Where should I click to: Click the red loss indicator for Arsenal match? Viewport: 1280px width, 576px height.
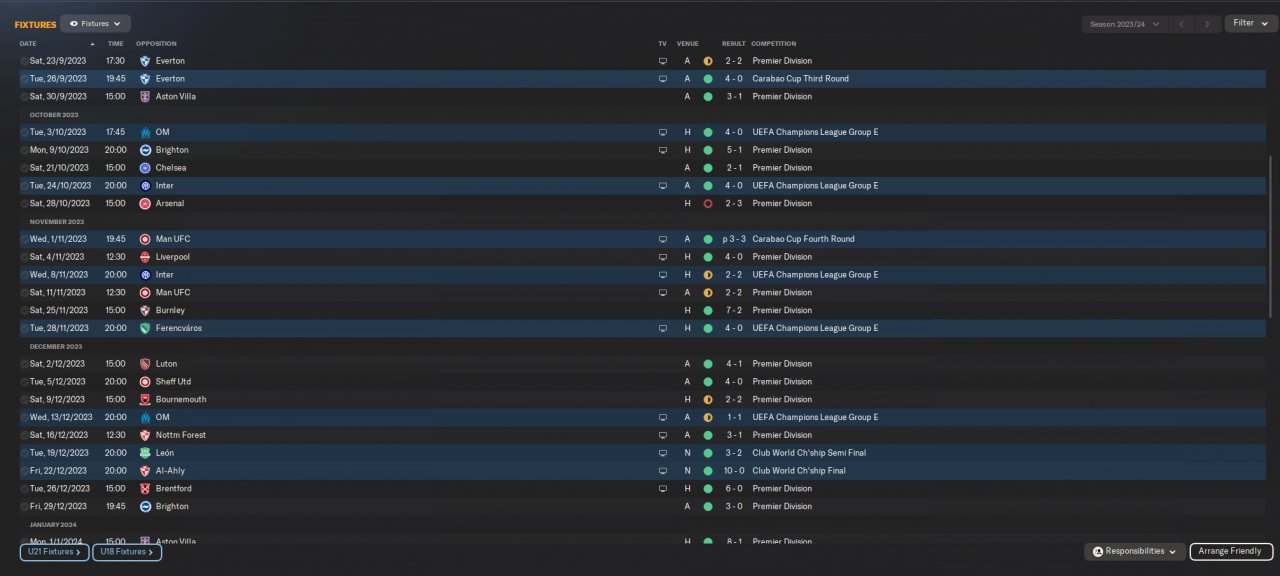(x=708, y=204)
